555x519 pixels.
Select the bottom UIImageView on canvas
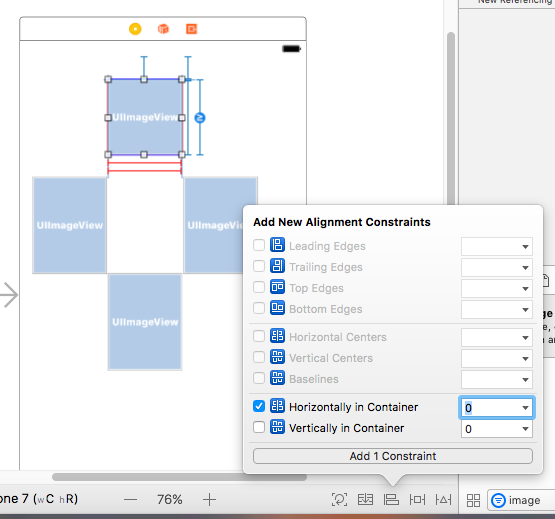coord(145,322)
